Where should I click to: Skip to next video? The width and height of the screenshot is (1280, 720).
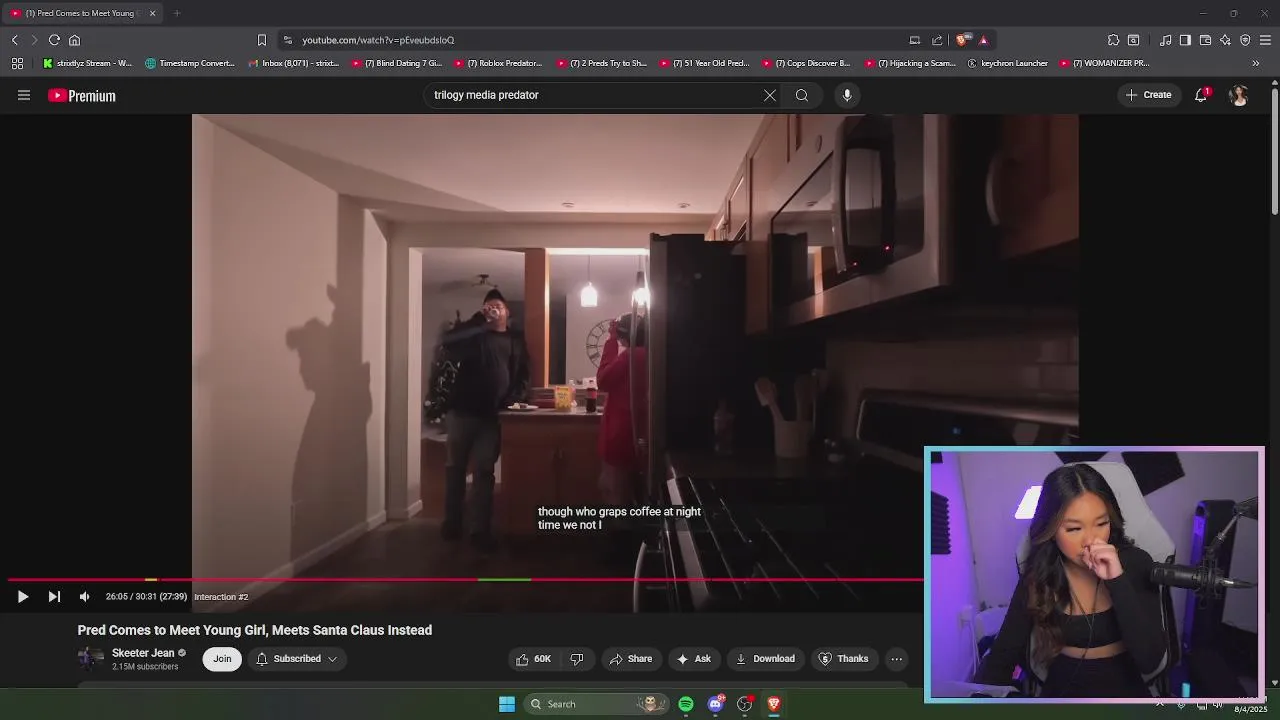(x=54, y=597)
